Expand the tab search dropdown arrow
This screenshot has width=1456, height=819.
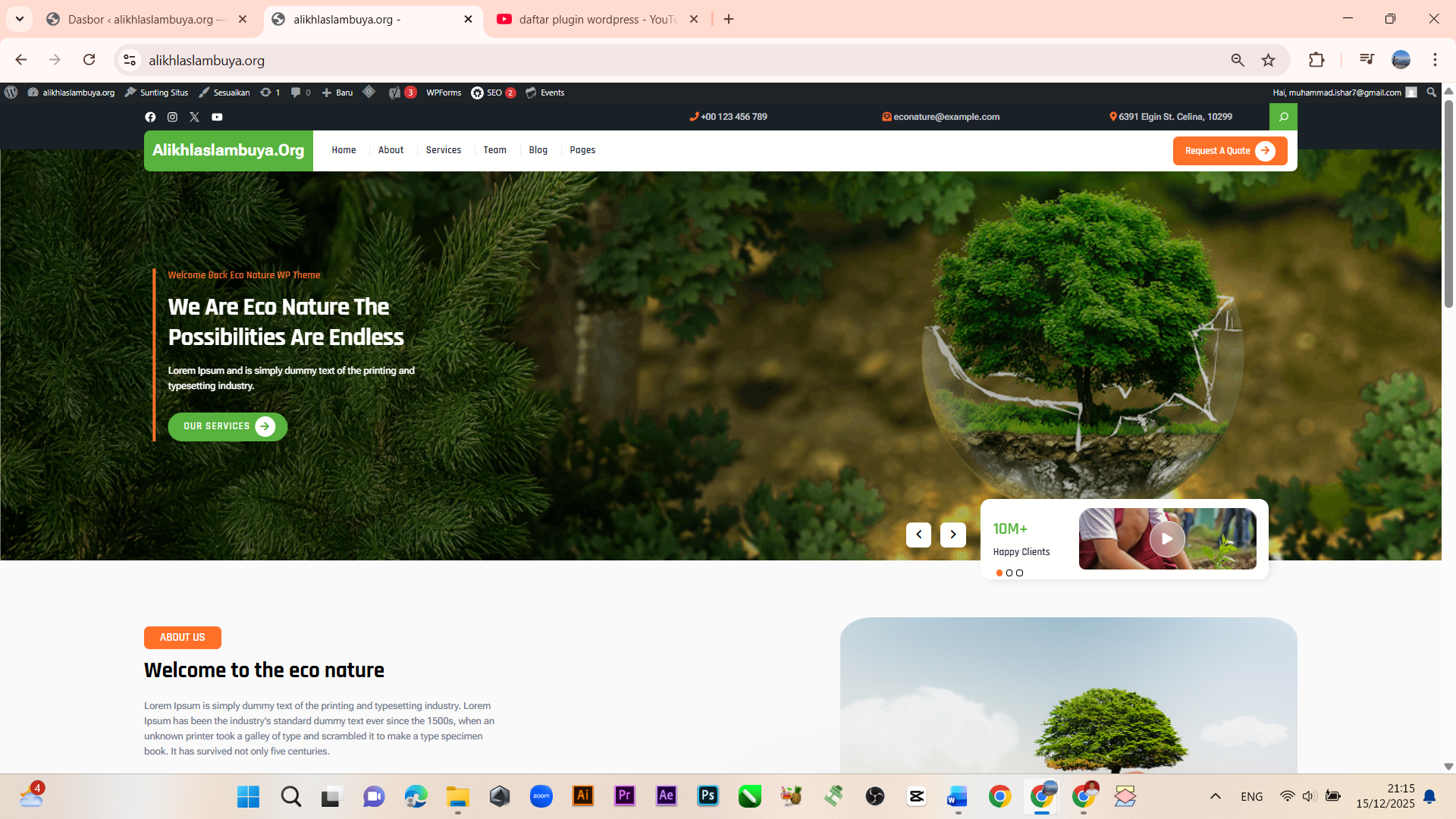(20, 19)
